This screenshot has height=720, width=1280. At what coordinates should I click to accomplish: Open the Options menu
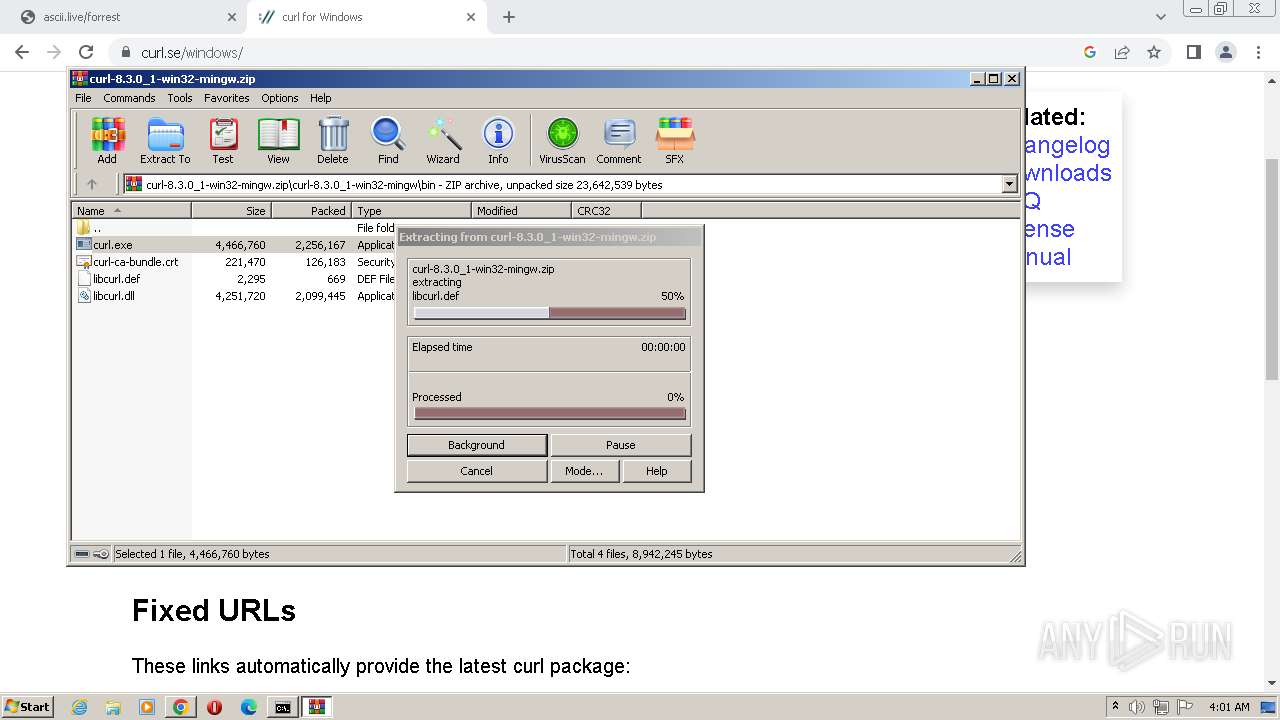(280, 98)
